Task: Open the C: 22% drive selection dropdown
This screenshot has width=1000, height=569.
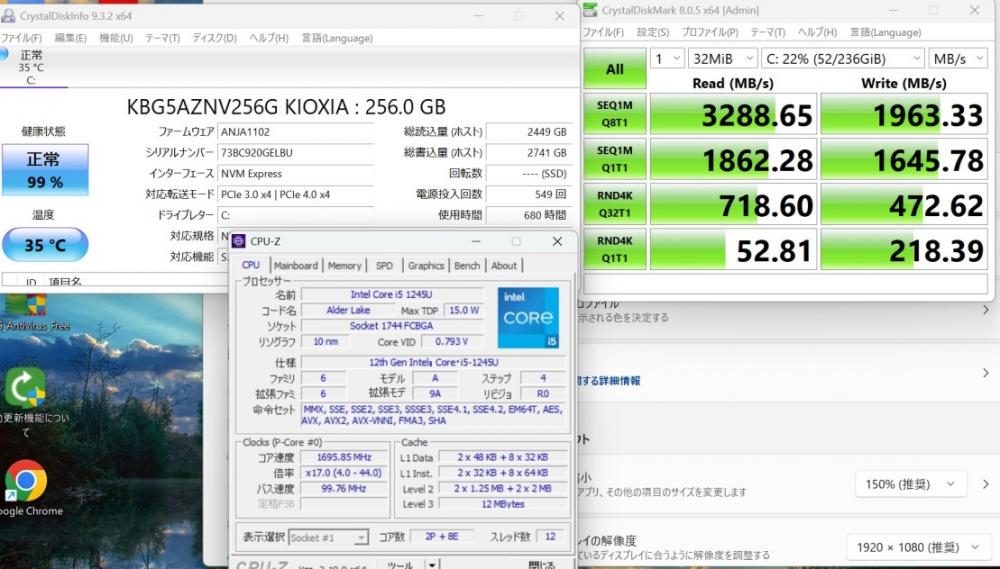Action: point(842,59)
